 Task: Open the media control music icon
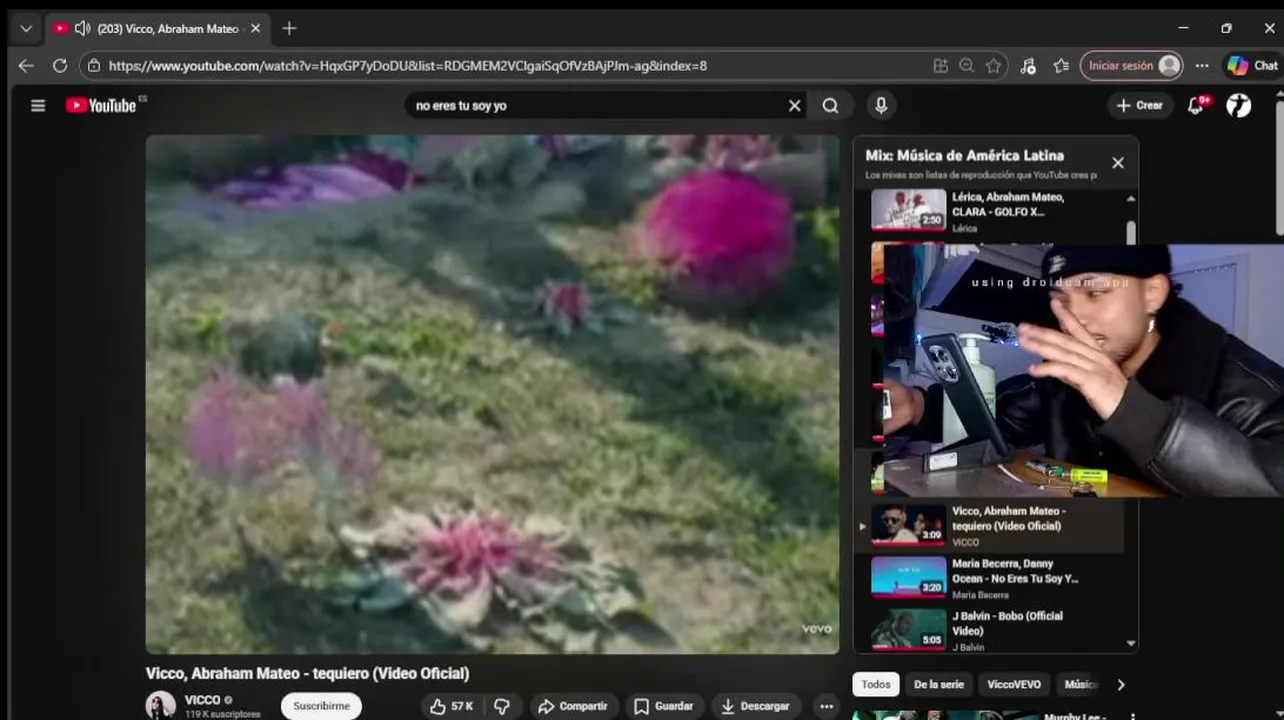coord(1028,66)
